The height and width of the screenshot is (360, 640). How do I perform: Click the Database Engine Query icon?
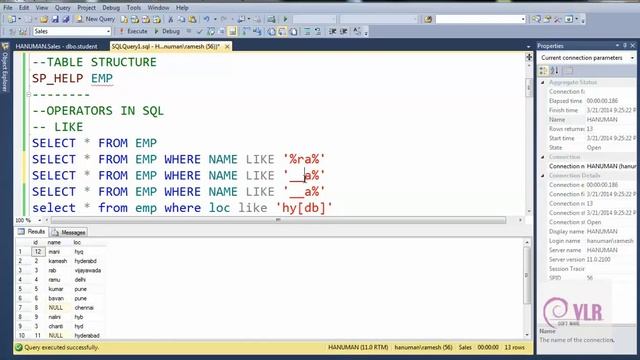124,19
